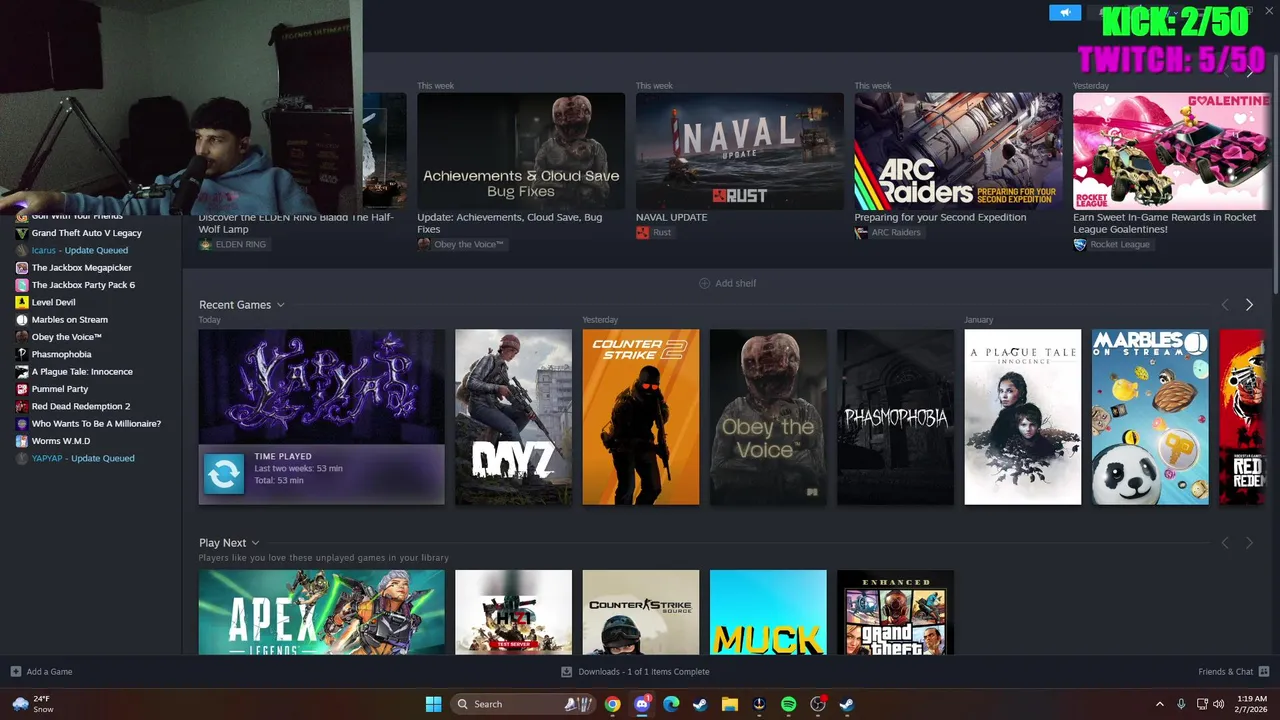Click the Rust game icon under NAVAL UPDATE

tap(642, 232)
